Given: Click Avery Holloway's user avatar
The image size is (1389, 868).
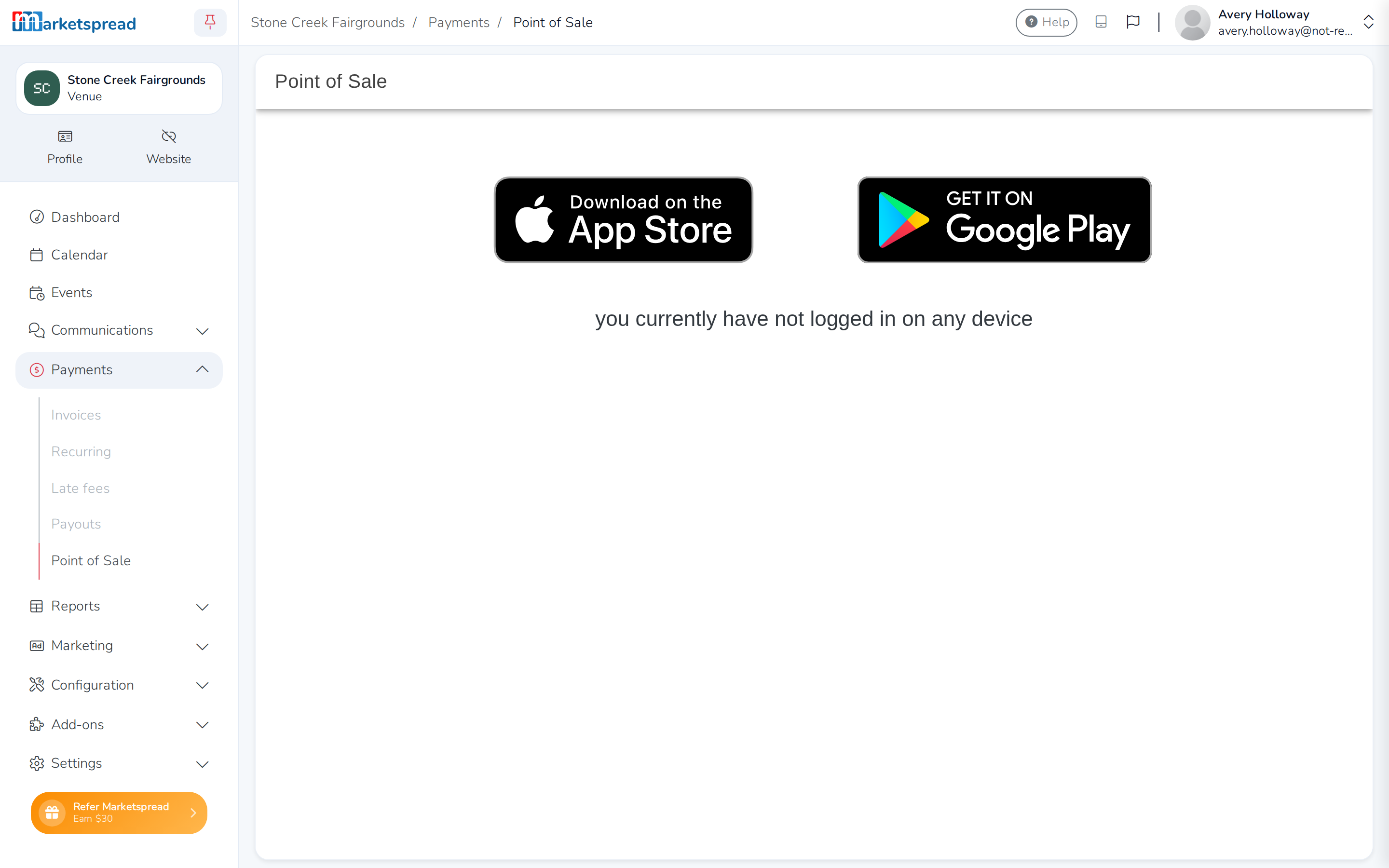Looking at the screenshot, I should tap(1192, 22).
